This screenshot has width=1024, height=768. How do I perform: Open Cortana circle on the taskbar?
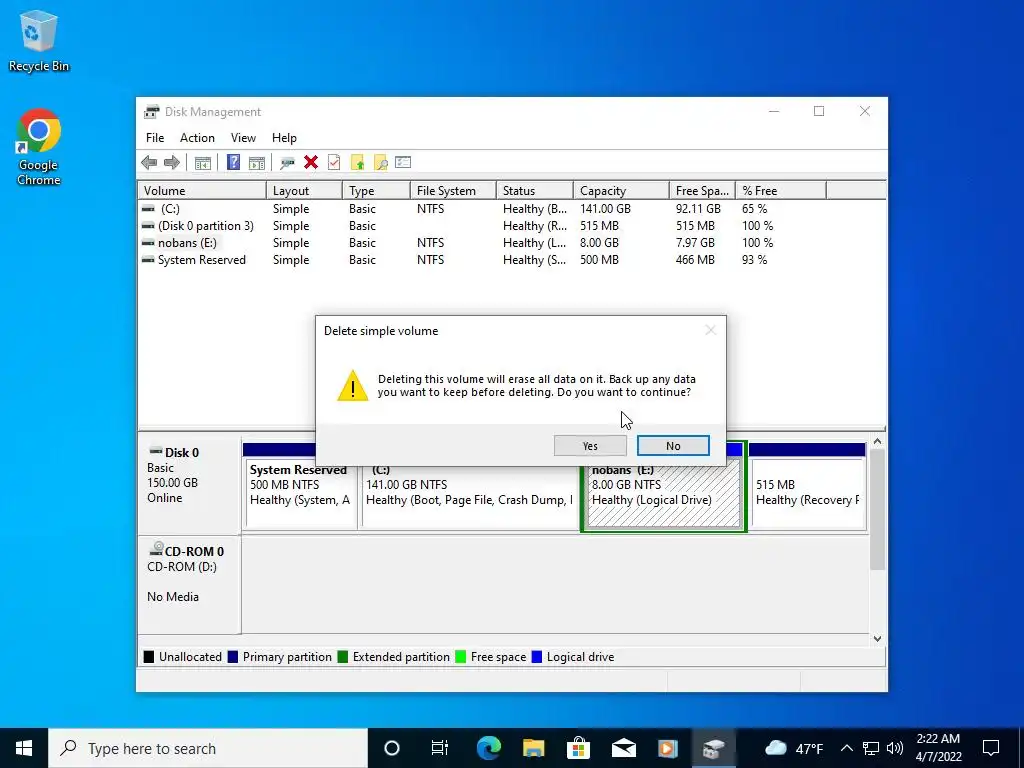(x=392, y=748)
